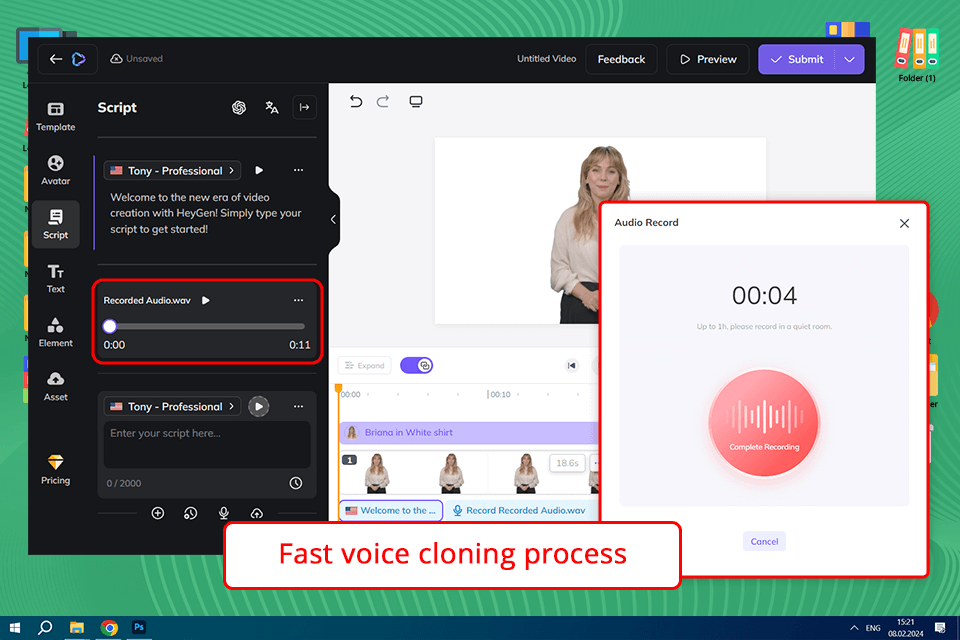Screen dimensions: 960x640
Task: Close the Audio Record dialog
Action: click(904, 224)
